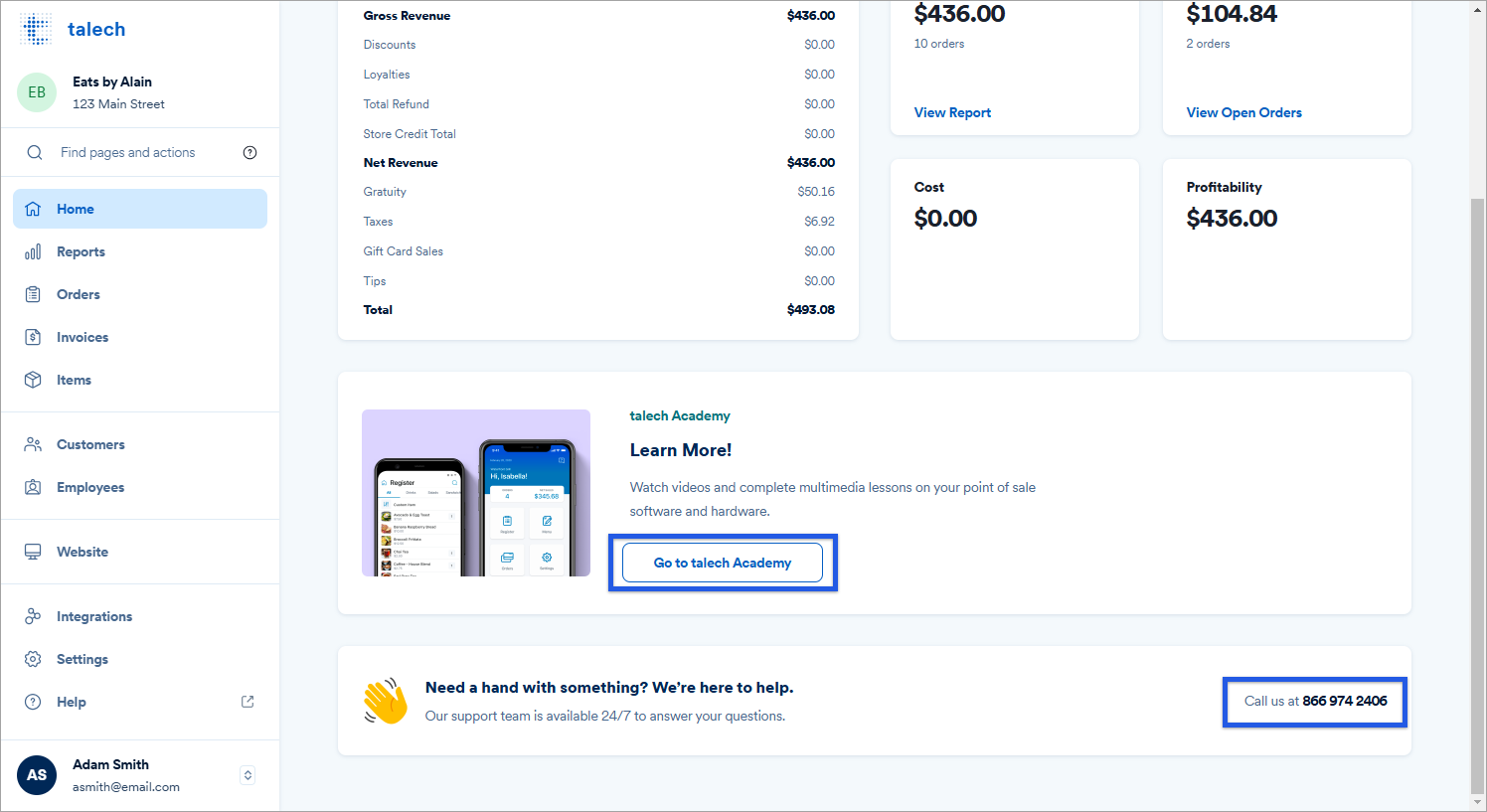Click the Invoices dollar document icon
Screen dimensions: 1487x812
click(33, 337)
